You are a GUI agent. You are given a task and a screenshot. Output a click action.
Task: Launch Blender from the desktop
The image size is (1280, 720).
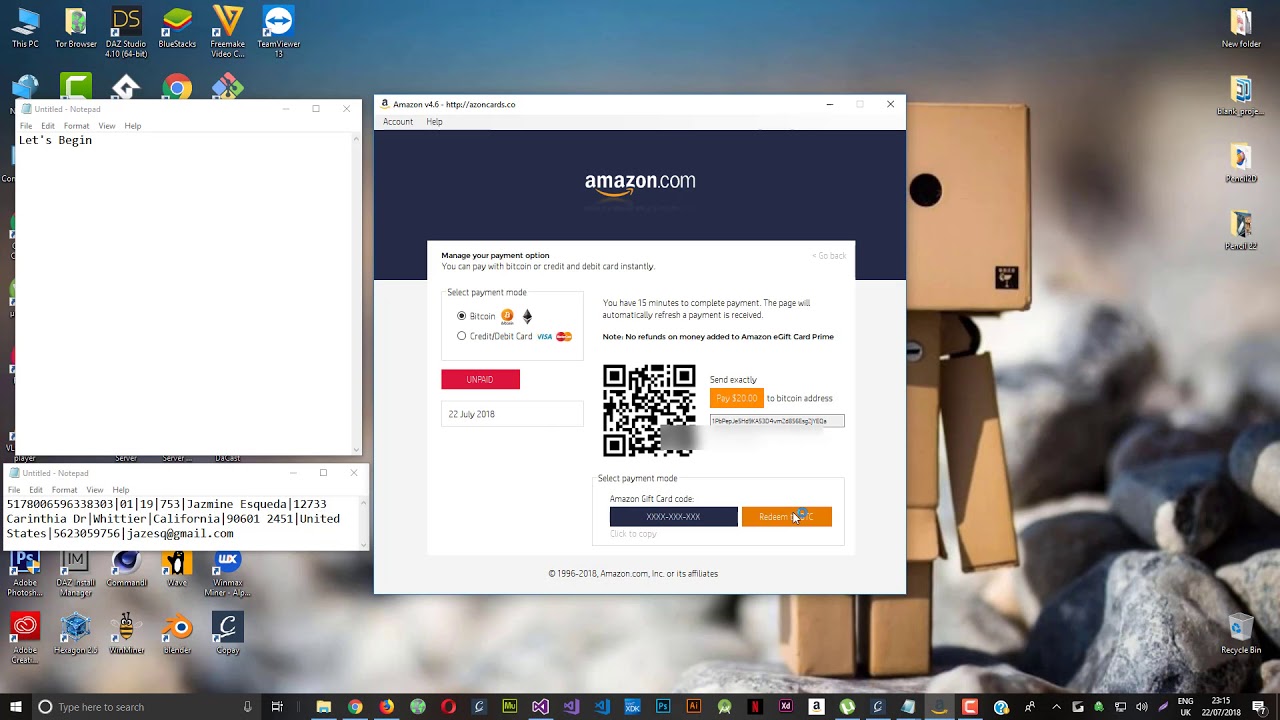click(177, 634)
